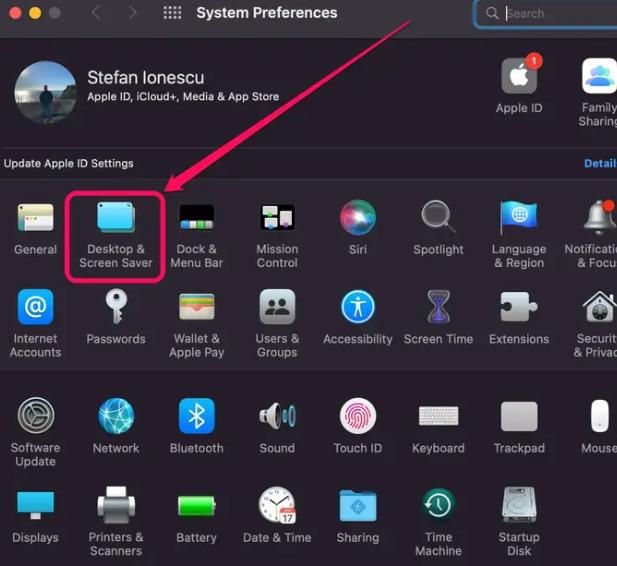Click the red close window button
The width and height of the screenshot is (617, 566).
click(x=15, y=13)
